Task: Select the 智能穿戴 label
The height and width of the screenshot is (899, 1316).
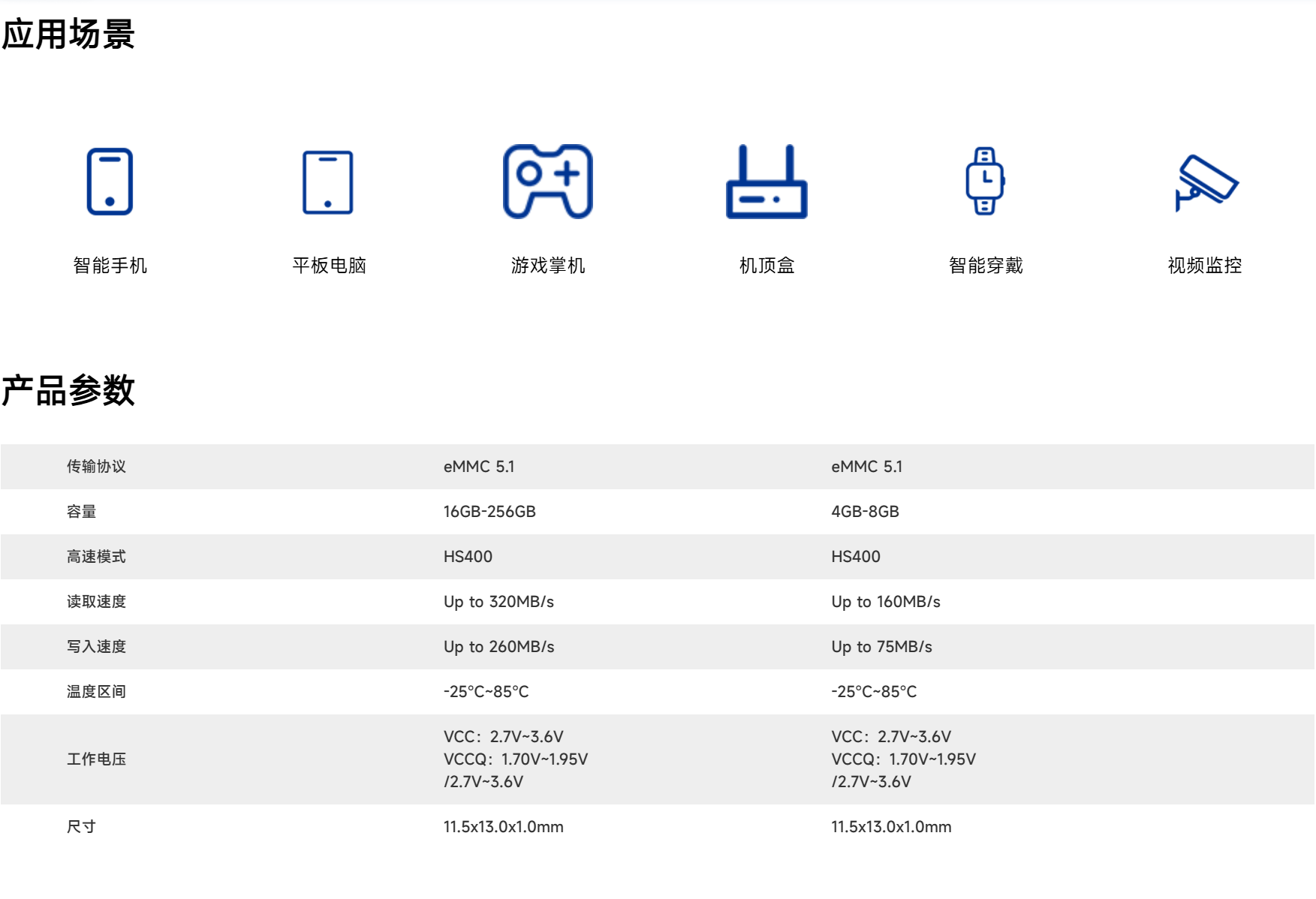Action: (x=985, y=266)
